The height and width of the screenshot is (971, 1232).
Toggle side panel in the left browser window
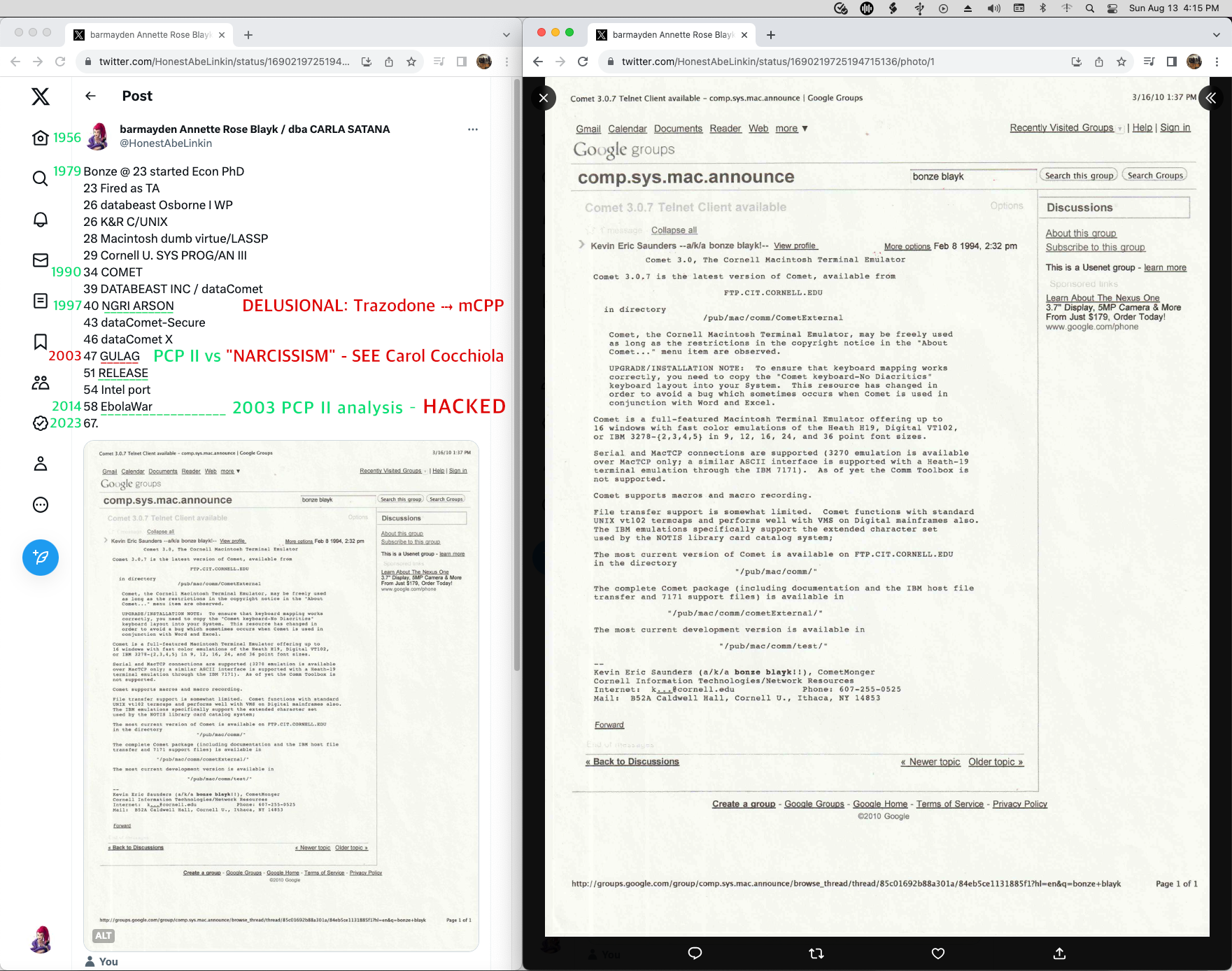[462, 62]
